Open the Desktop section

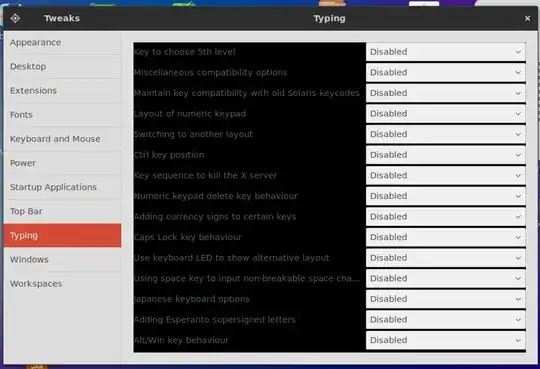pyautogui.click(x=62, y=66)
